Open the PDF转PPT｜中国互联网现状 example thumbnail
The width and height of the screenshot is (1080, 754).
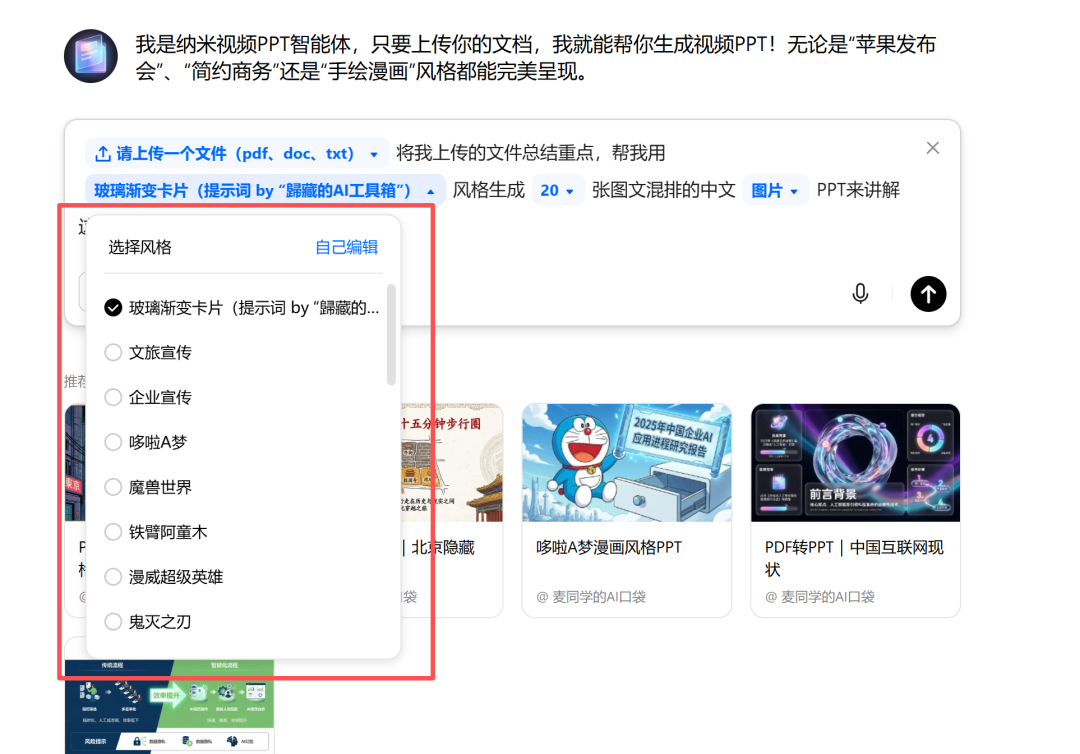[x=855, y=462]
